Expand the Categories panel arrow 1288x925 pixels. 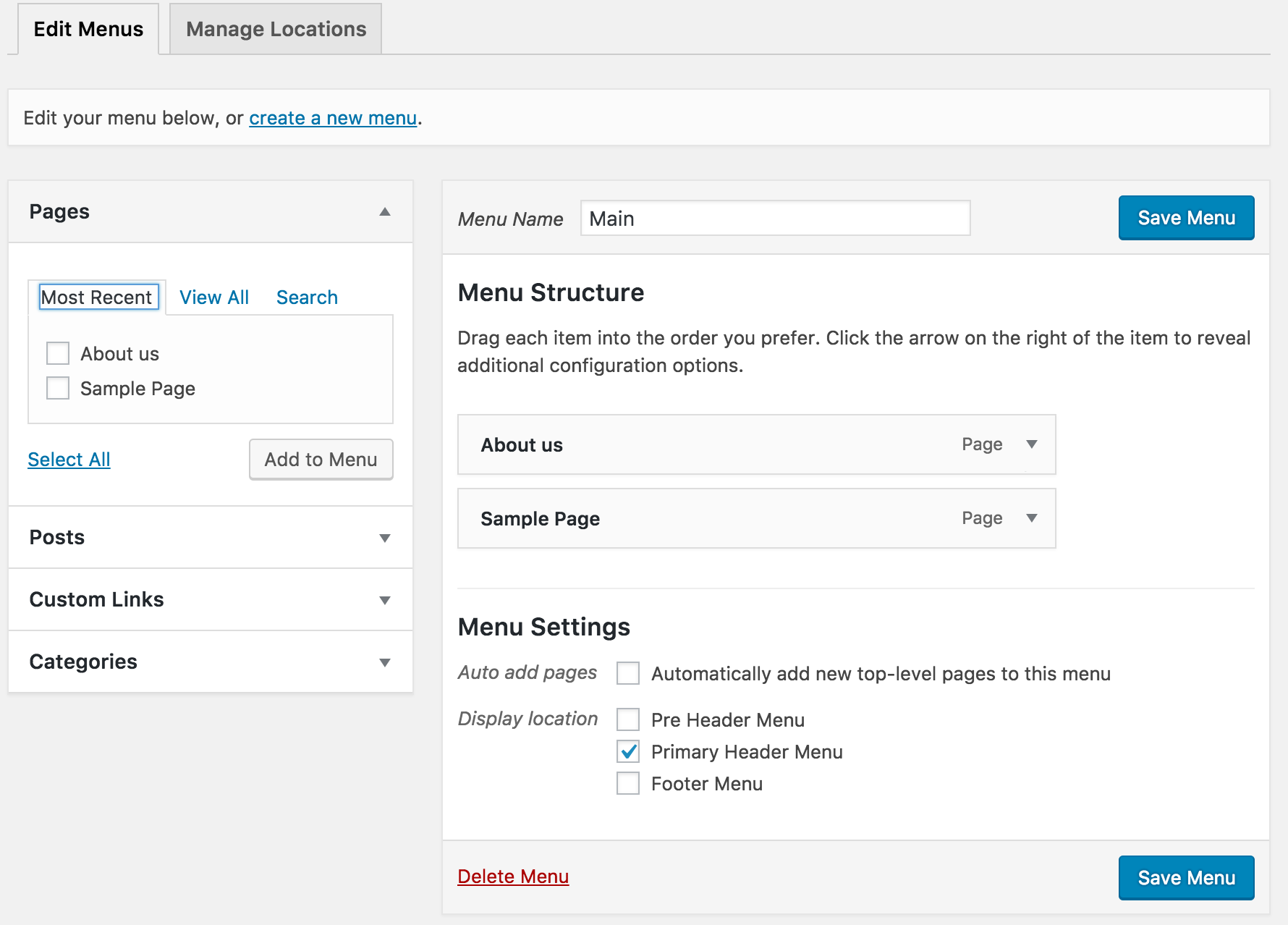385,662
